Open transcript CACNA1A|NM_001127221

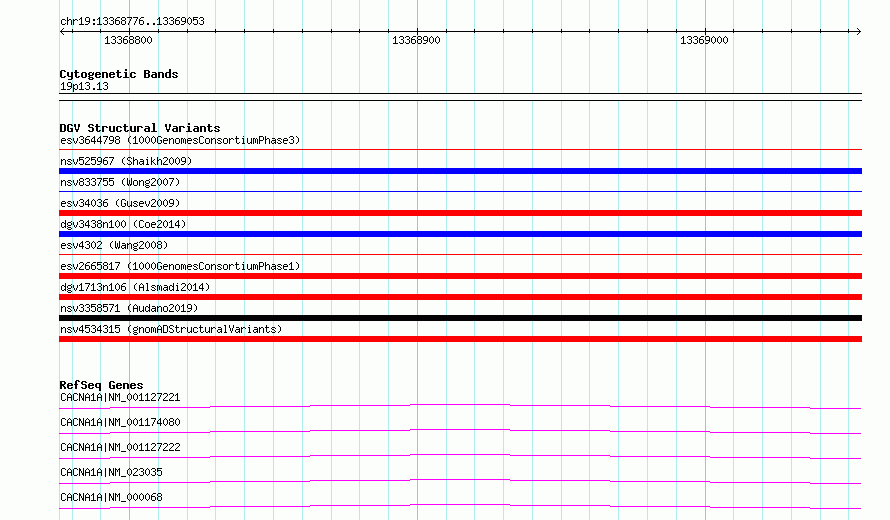[x=120, y=397]
